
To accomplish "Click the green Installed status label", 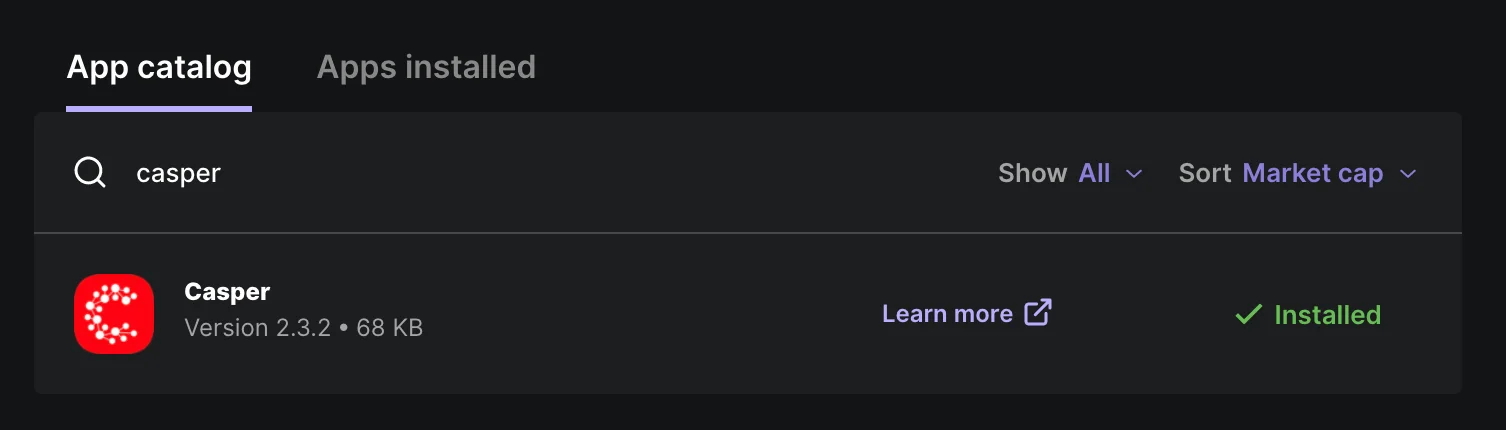I will click(1327, 315).
